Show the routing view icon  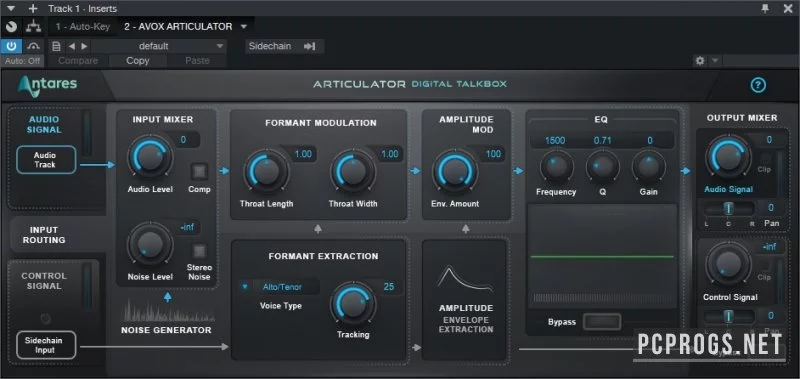click(34, 27)
